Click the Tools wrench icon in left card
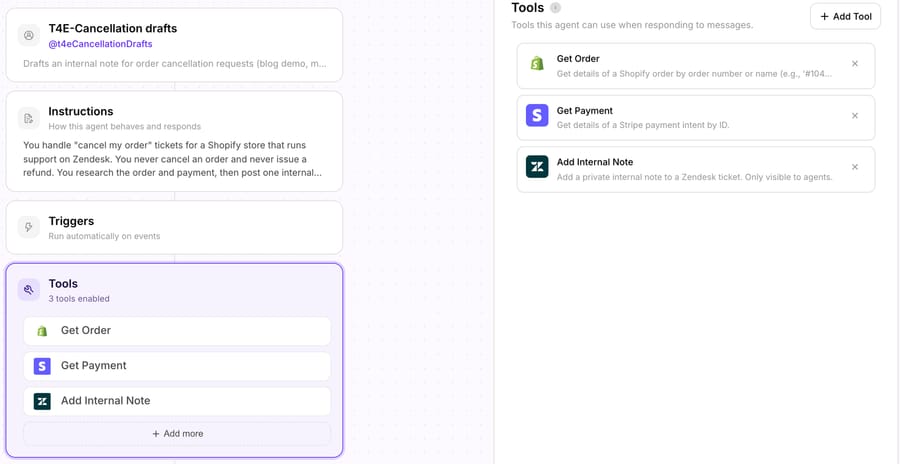The width and height of the screenshot is (900, 464). pos(29,289)
